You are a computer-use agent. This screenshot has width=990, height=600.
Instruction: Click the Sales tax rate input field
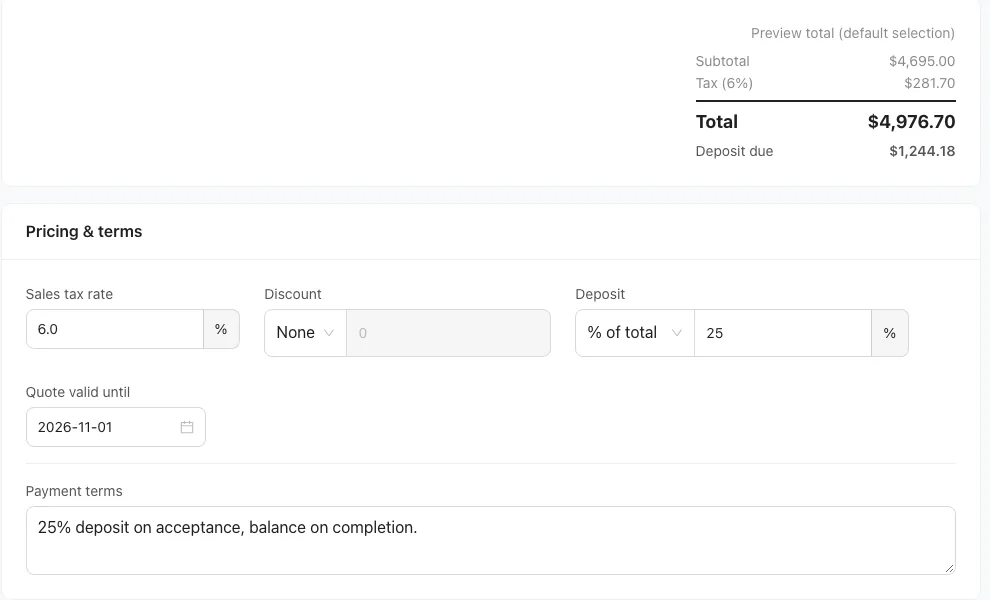[x=115, y=329]
